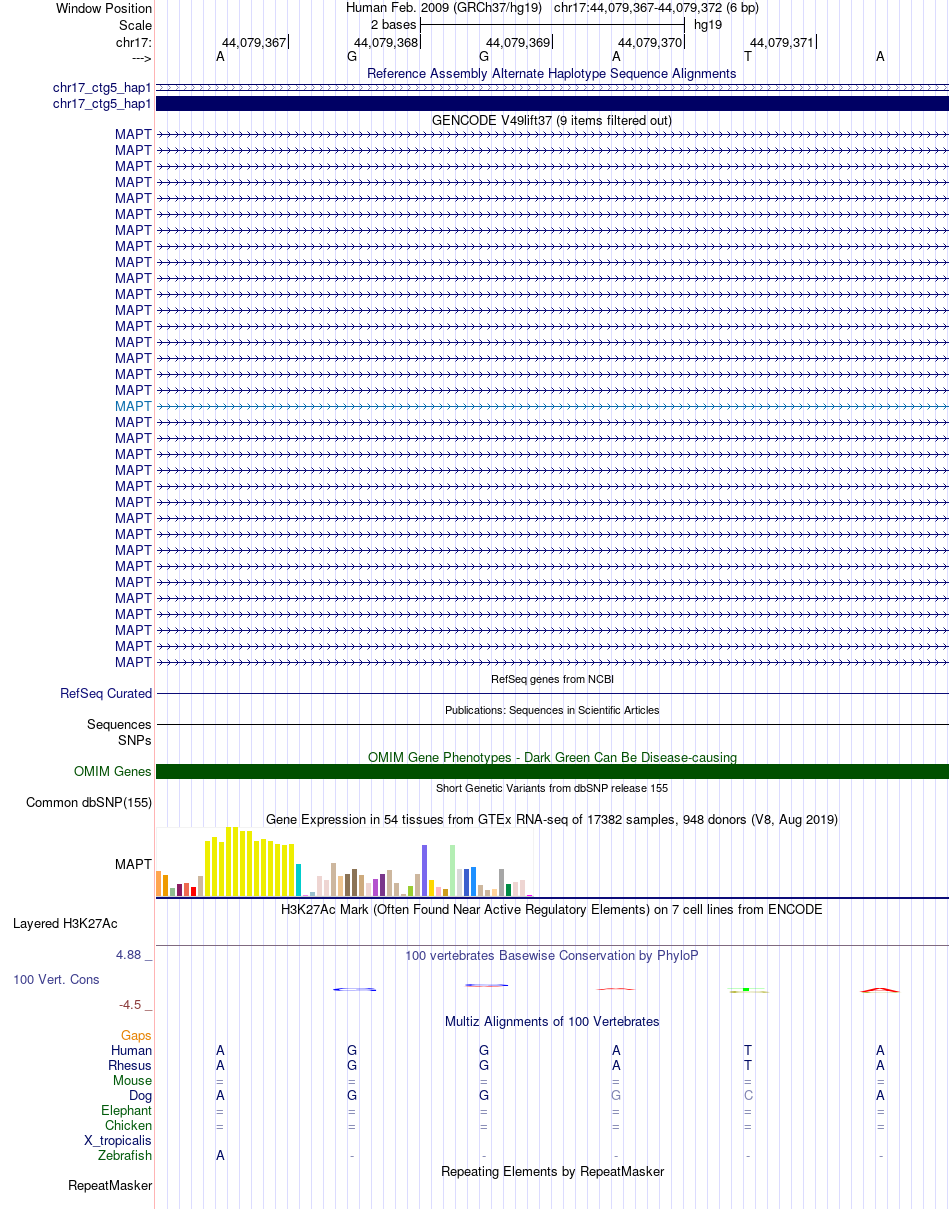Click the Zebrafish alignment row label

125,1155
